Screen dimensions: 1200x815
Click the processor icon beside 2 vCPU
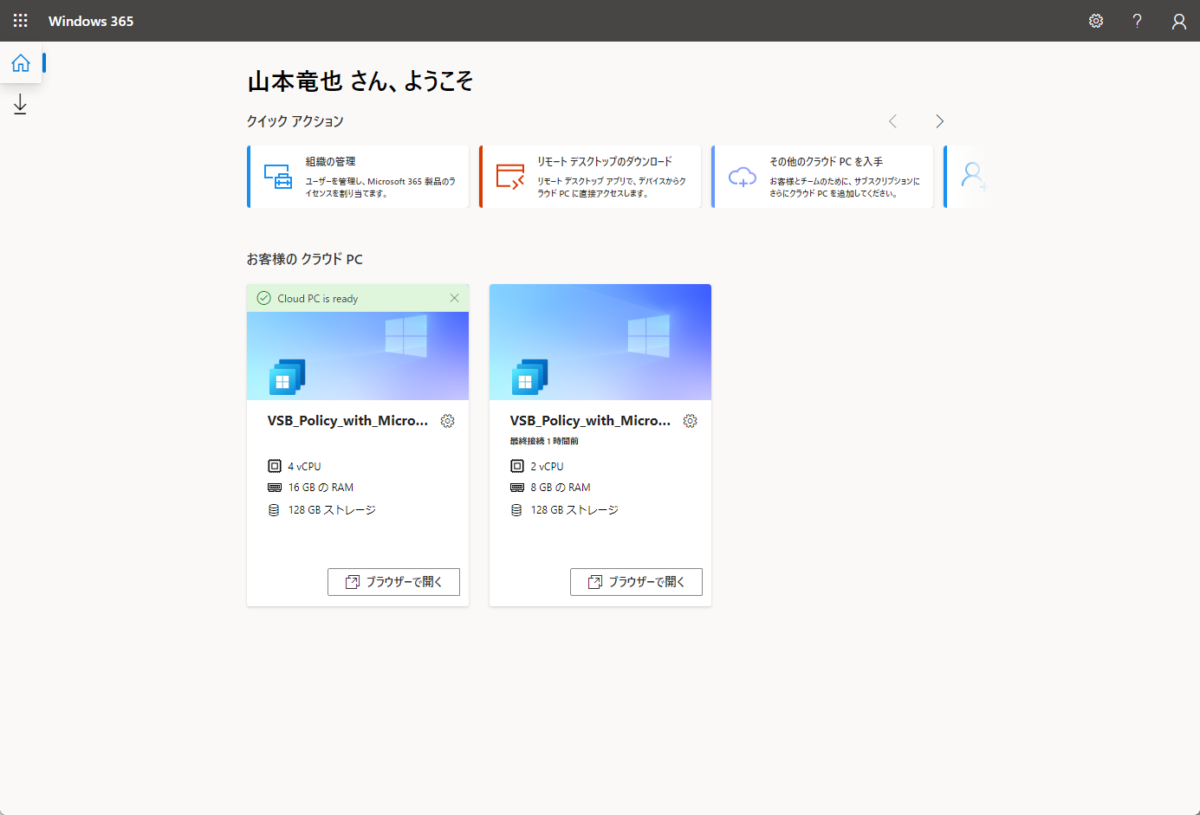[x=517, y=466]
